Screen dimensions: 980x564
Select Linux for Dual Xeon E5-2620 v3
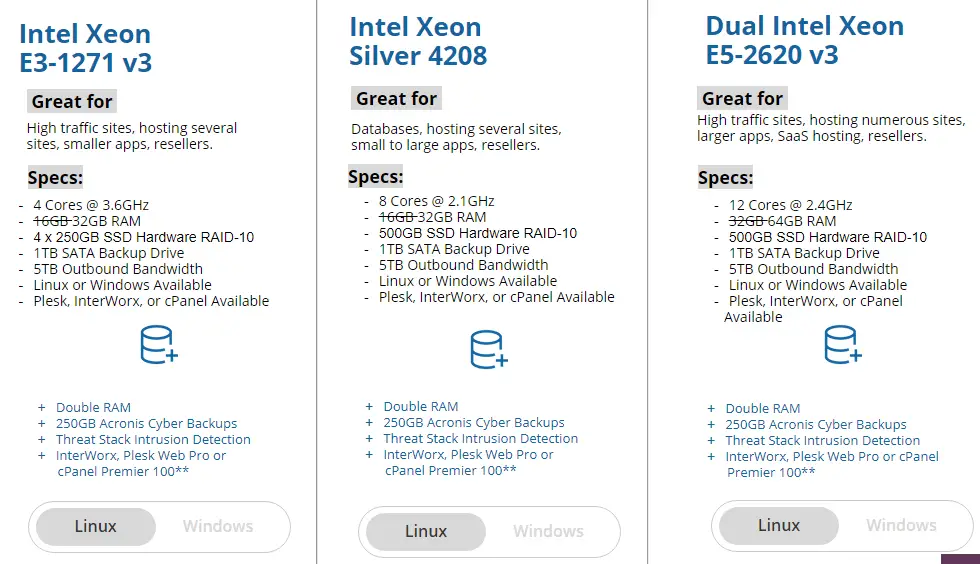click(x=779, y=525)
